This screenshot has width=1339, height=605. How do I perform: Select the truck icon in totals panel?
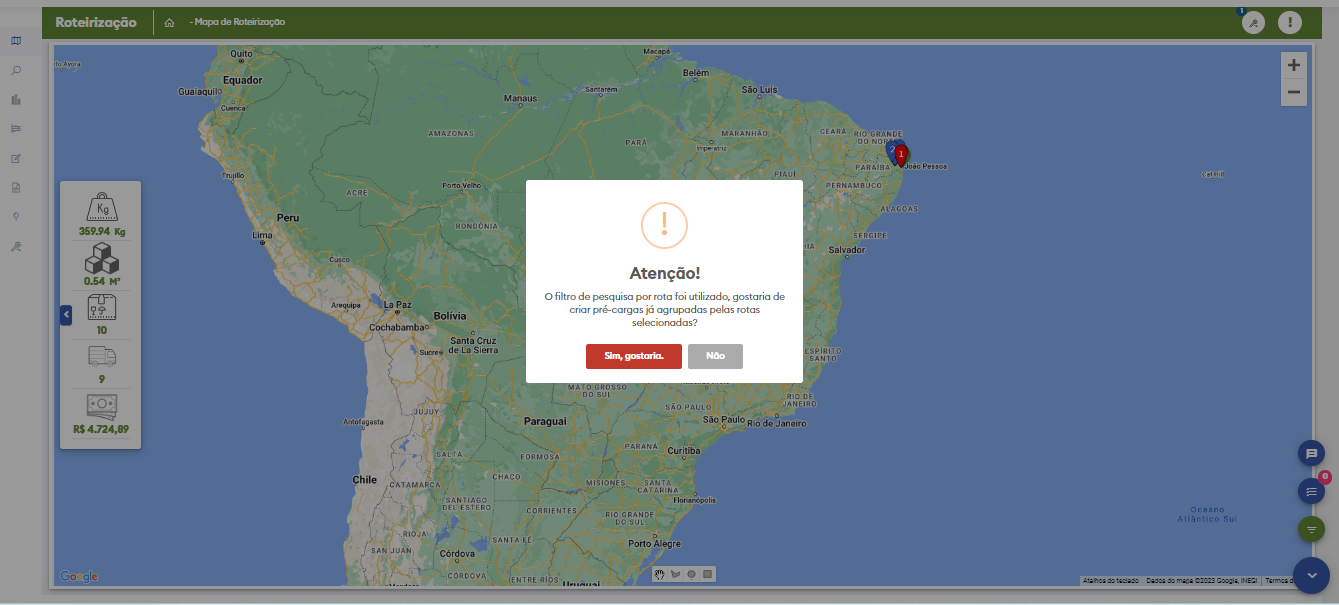coord(101,356)
